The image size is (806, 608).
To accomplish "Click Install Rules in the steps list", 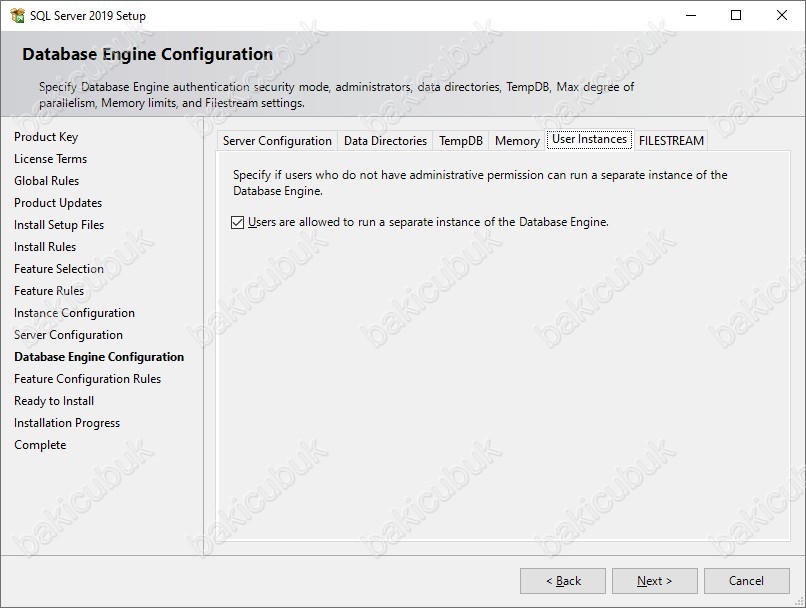I will point(45,247).
